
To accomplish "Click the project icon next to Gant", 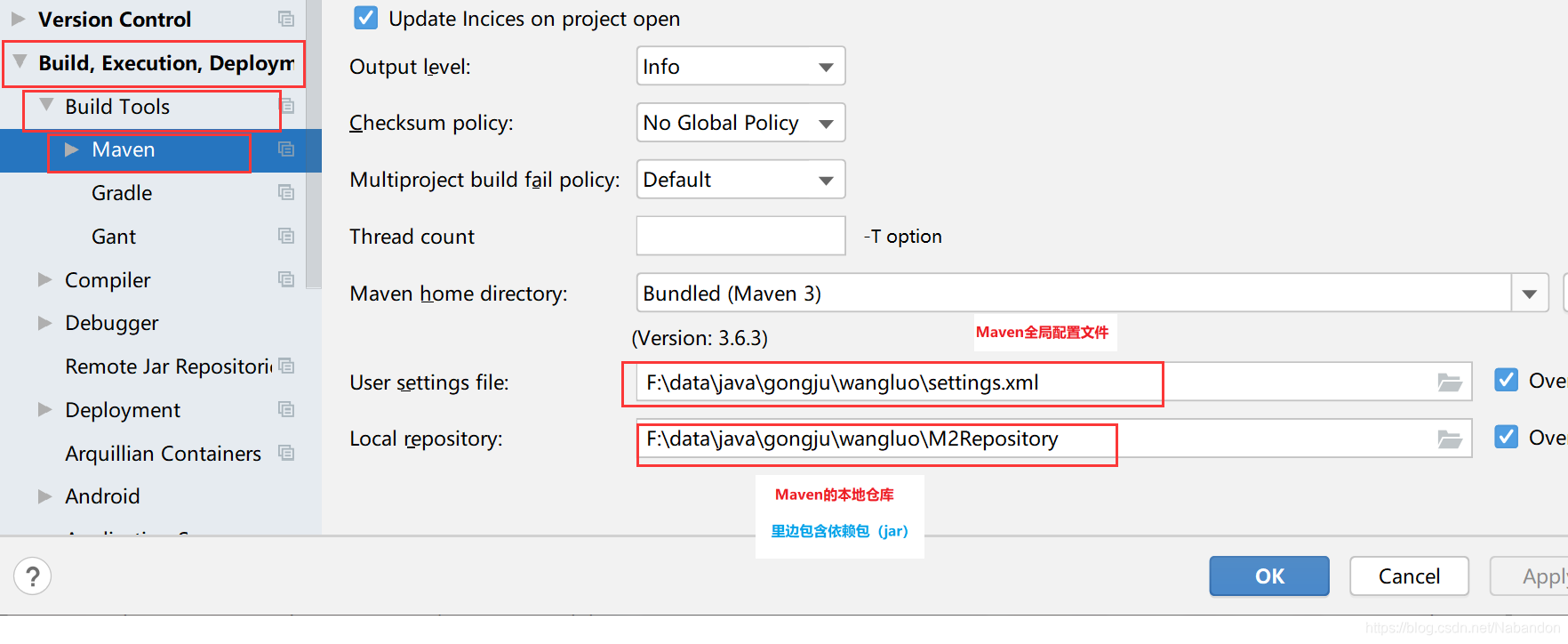I will 286,236.
